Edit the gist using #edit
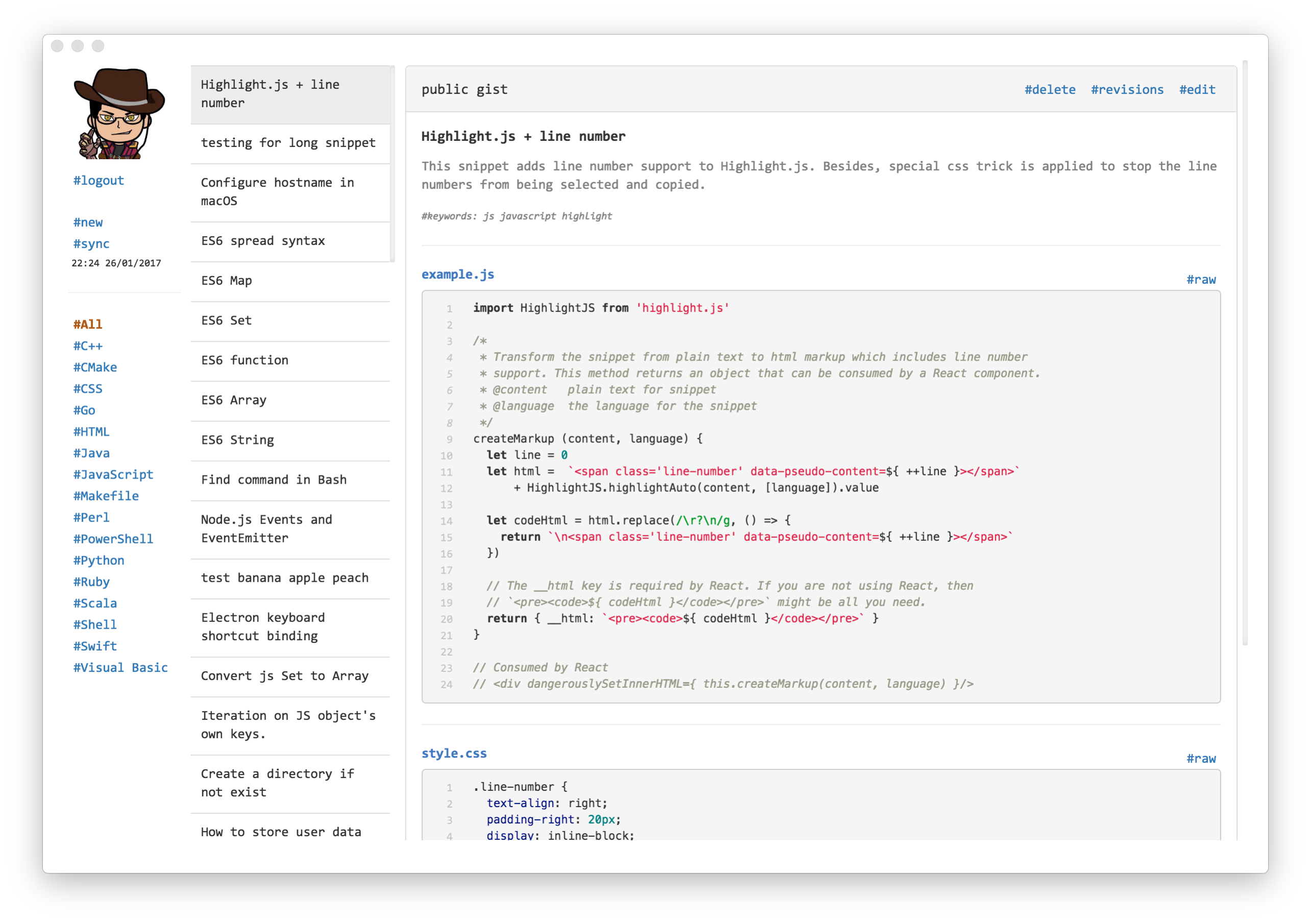 [1197, 90]
